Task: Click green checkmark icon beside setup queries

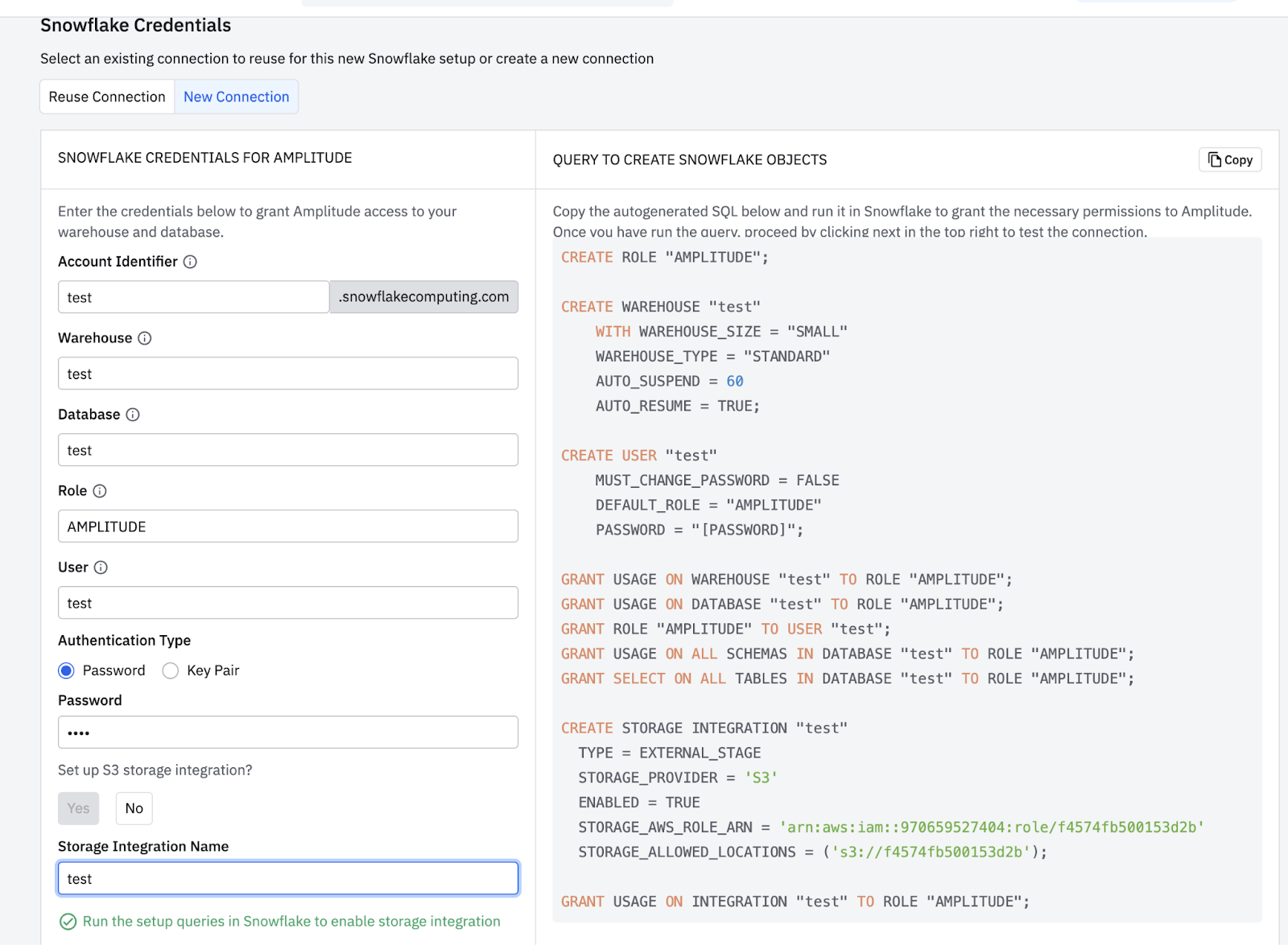Action: [x=68, y=922]
